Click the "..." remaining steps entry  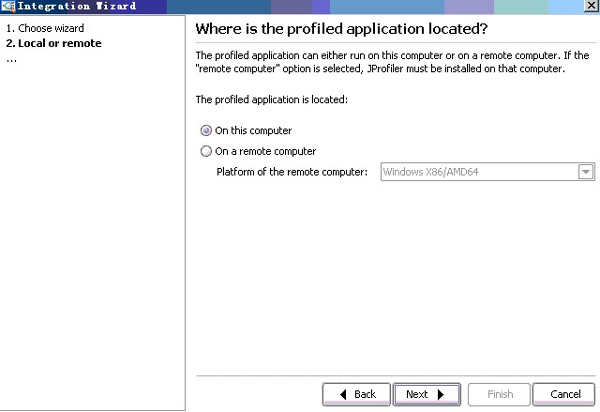11,58
